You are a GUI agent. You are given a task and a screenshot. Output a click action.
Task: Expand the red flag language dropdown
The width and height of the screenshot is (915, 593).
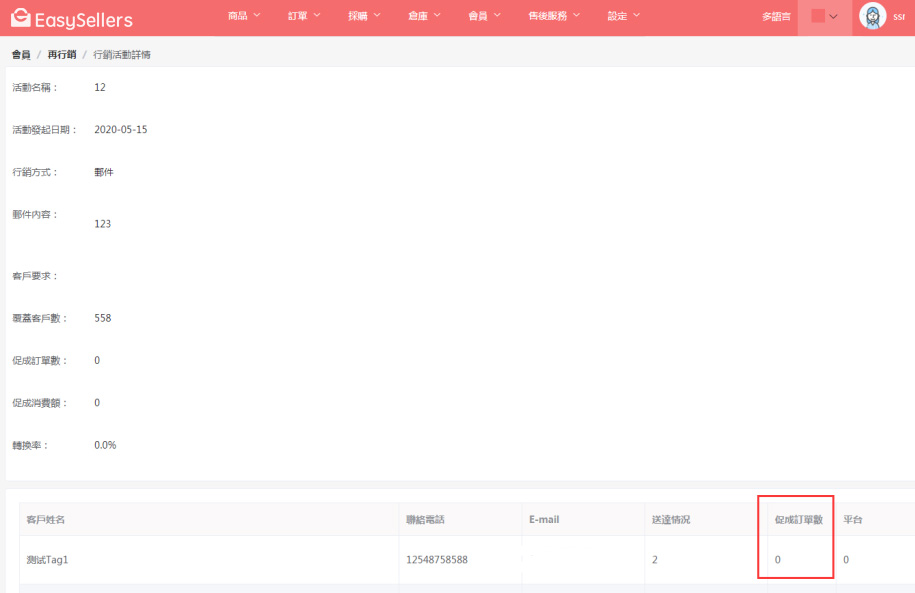tap(825, 17)
